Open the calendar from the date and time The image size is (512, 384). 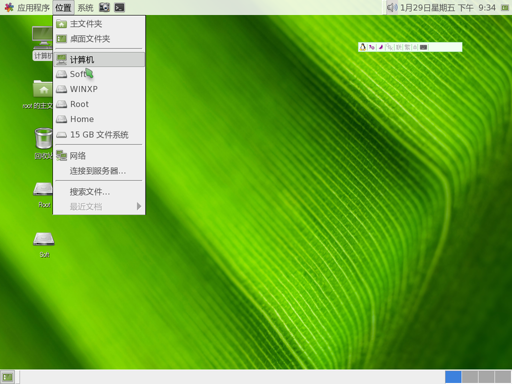(448, 7)
